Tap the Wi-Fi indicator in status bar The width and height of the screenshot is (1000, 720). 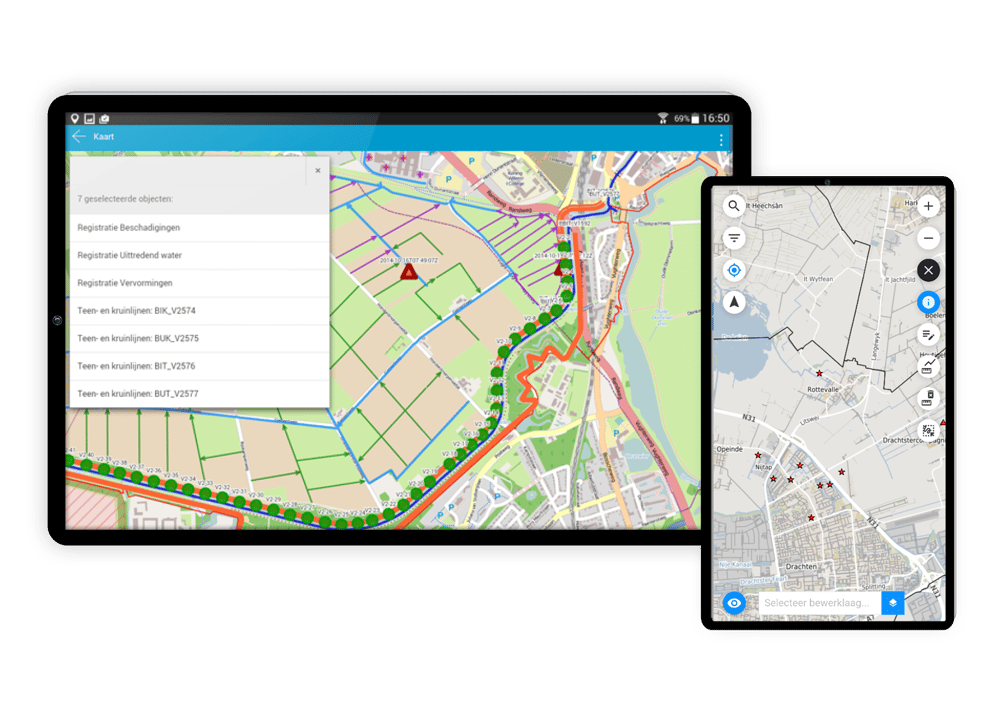tap(663, 118)
